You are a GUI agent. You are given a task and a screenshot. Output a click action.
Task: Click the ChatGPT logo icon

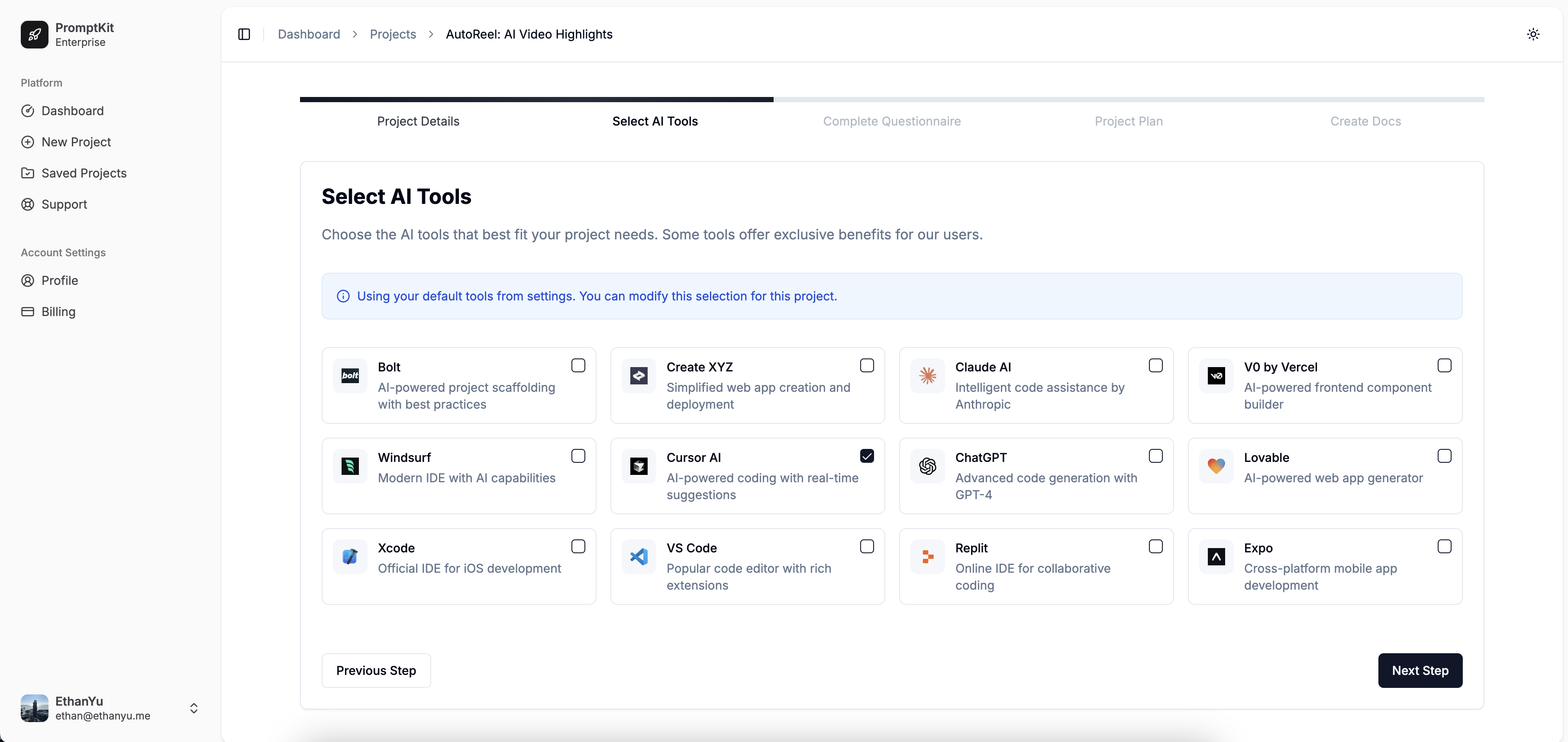[x=927, y=466]
